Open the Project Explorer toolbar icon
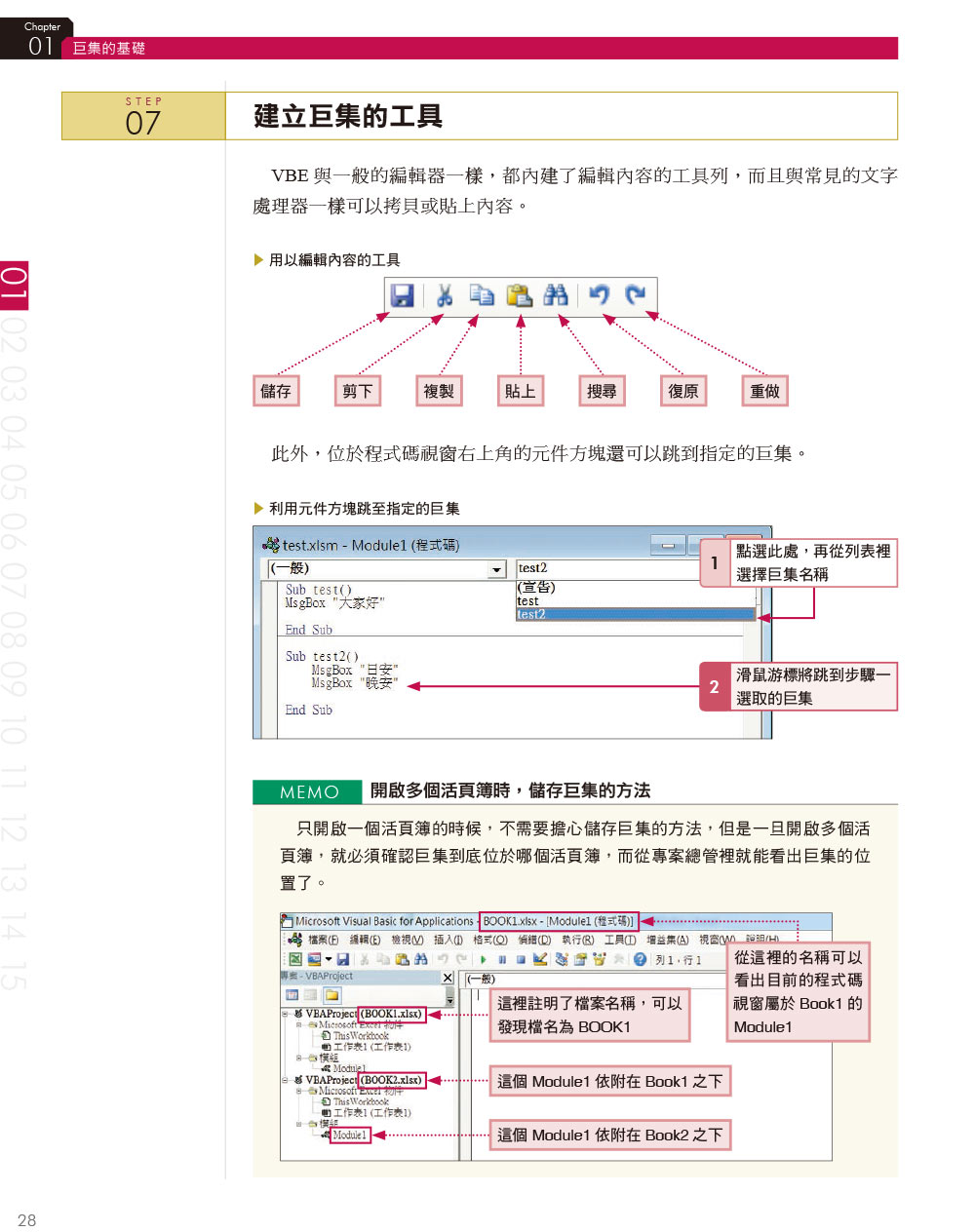This screenshot has width=975, height=1232. pos(562,959)
